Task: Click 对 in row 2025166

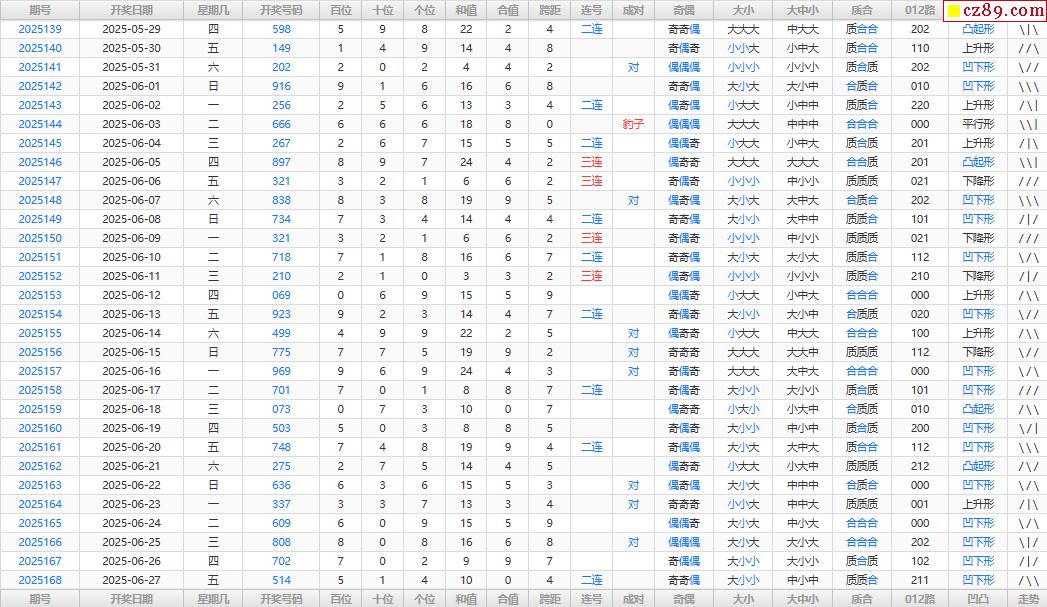Action: click(x=633, y=542)
